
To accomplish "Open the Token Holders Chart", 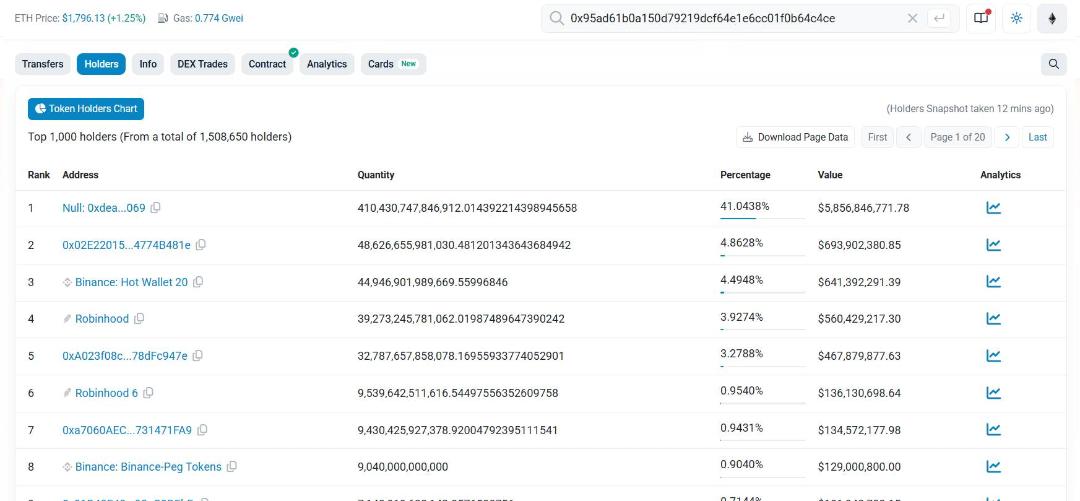I will [86, 108].
